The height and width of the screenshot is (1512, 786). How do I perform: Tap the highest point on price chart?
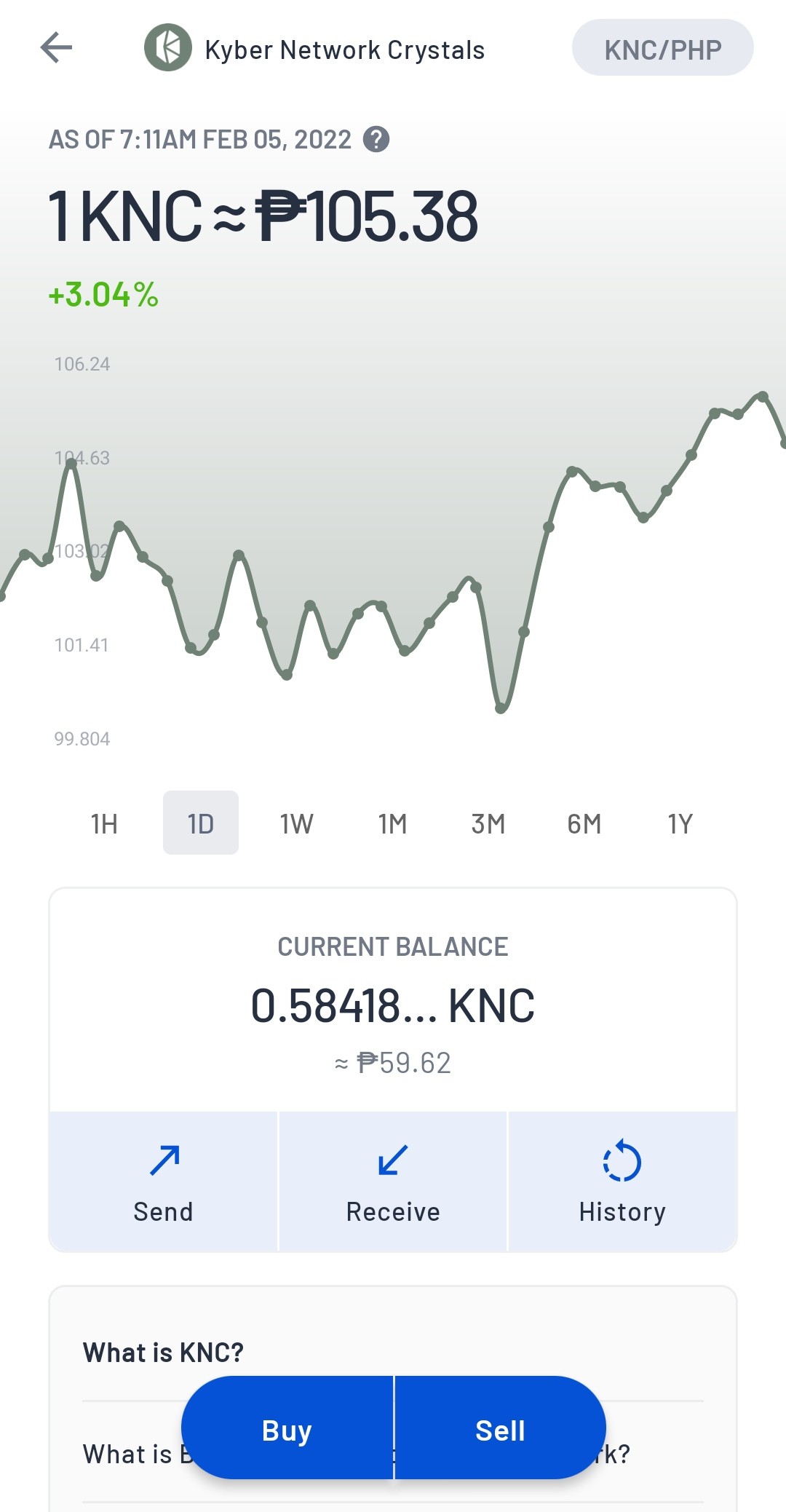[x=762, y=397]
